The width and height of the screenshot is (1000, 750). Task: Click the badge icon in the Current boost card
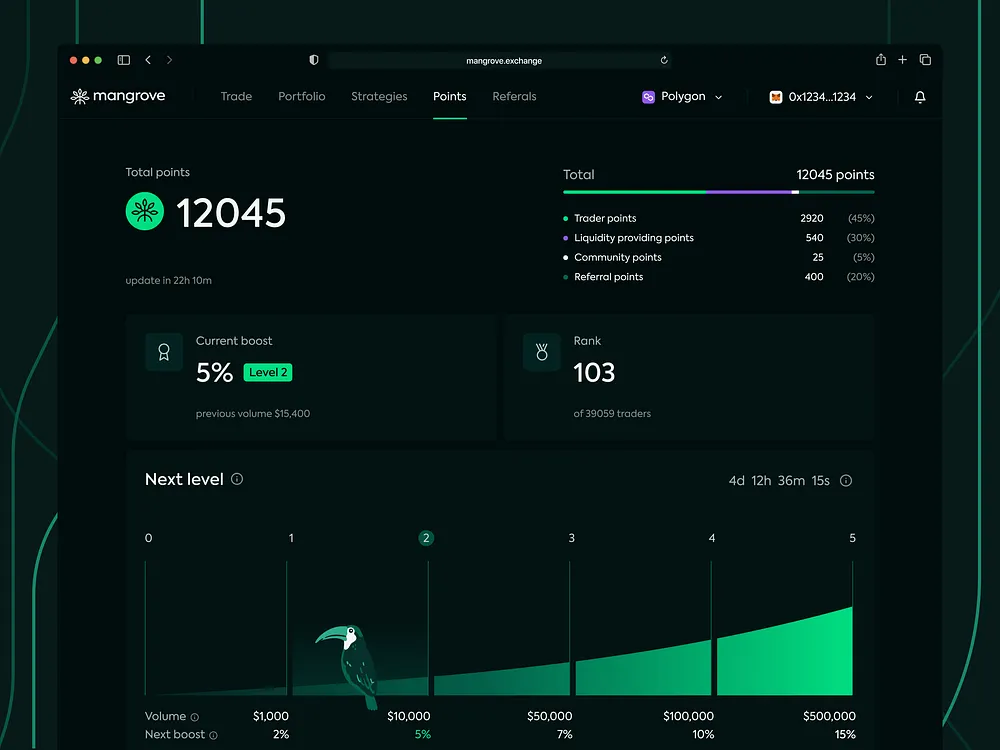(164, 352)
